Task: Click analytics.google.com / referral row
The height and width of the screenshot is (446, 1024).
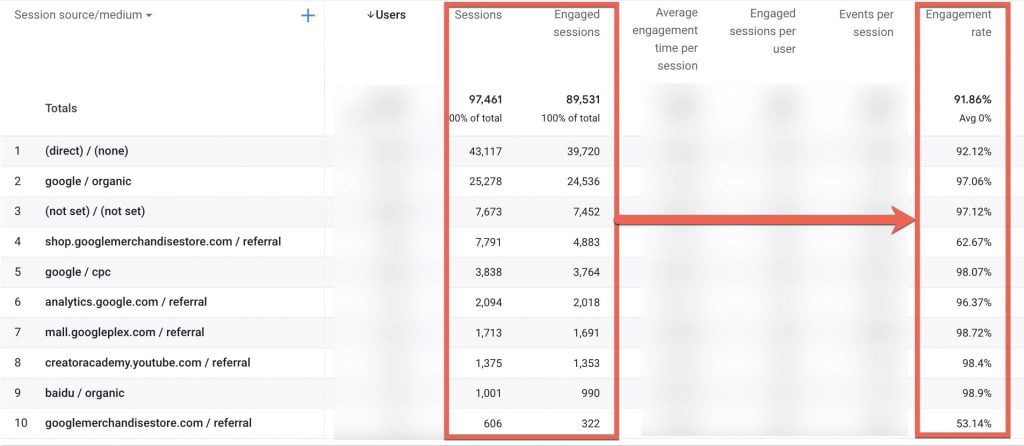Action: click(x=126, y=302)
